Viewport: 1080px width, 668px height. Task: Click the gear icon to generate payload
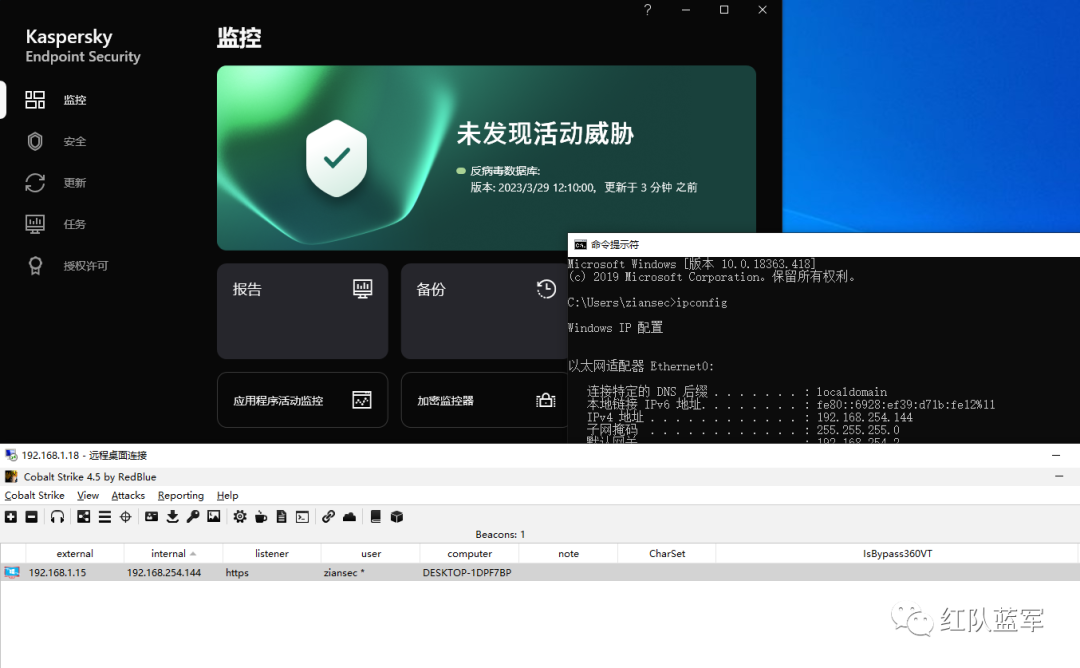pos(240,516)
